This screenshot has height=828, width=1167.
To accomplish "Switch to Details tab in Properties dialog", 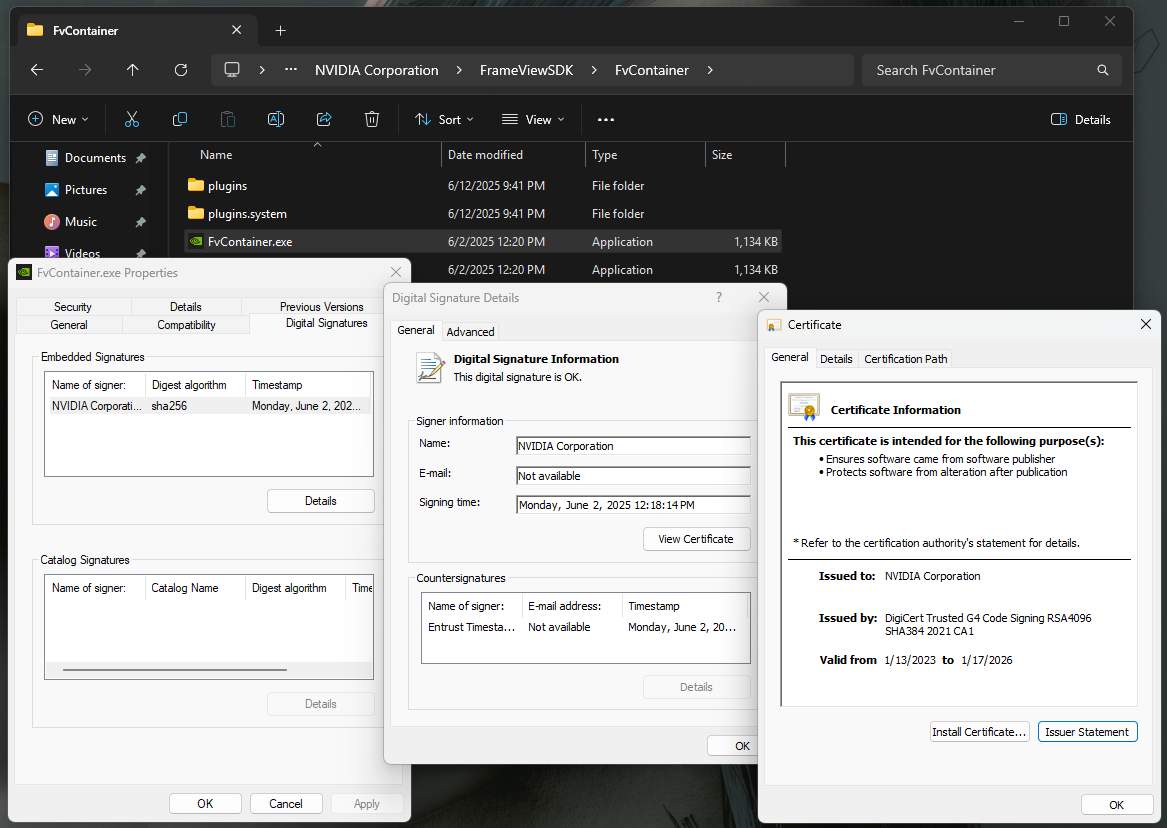I will (x=185, y=307).
